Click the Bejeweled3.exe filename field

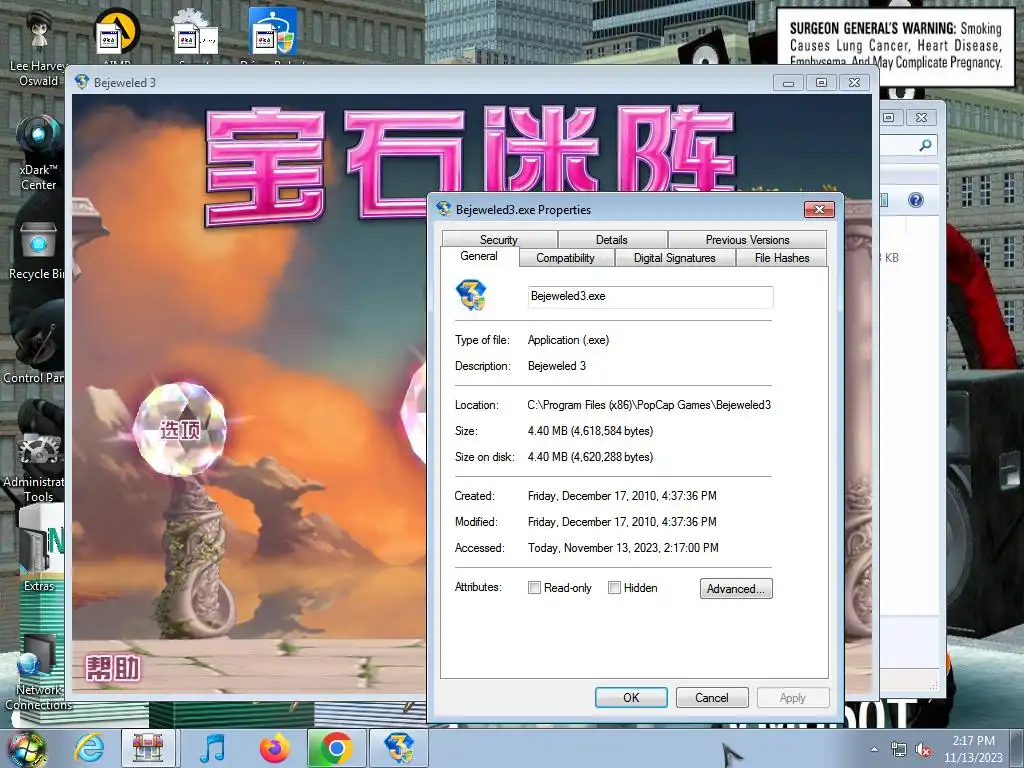click(650, 296)
